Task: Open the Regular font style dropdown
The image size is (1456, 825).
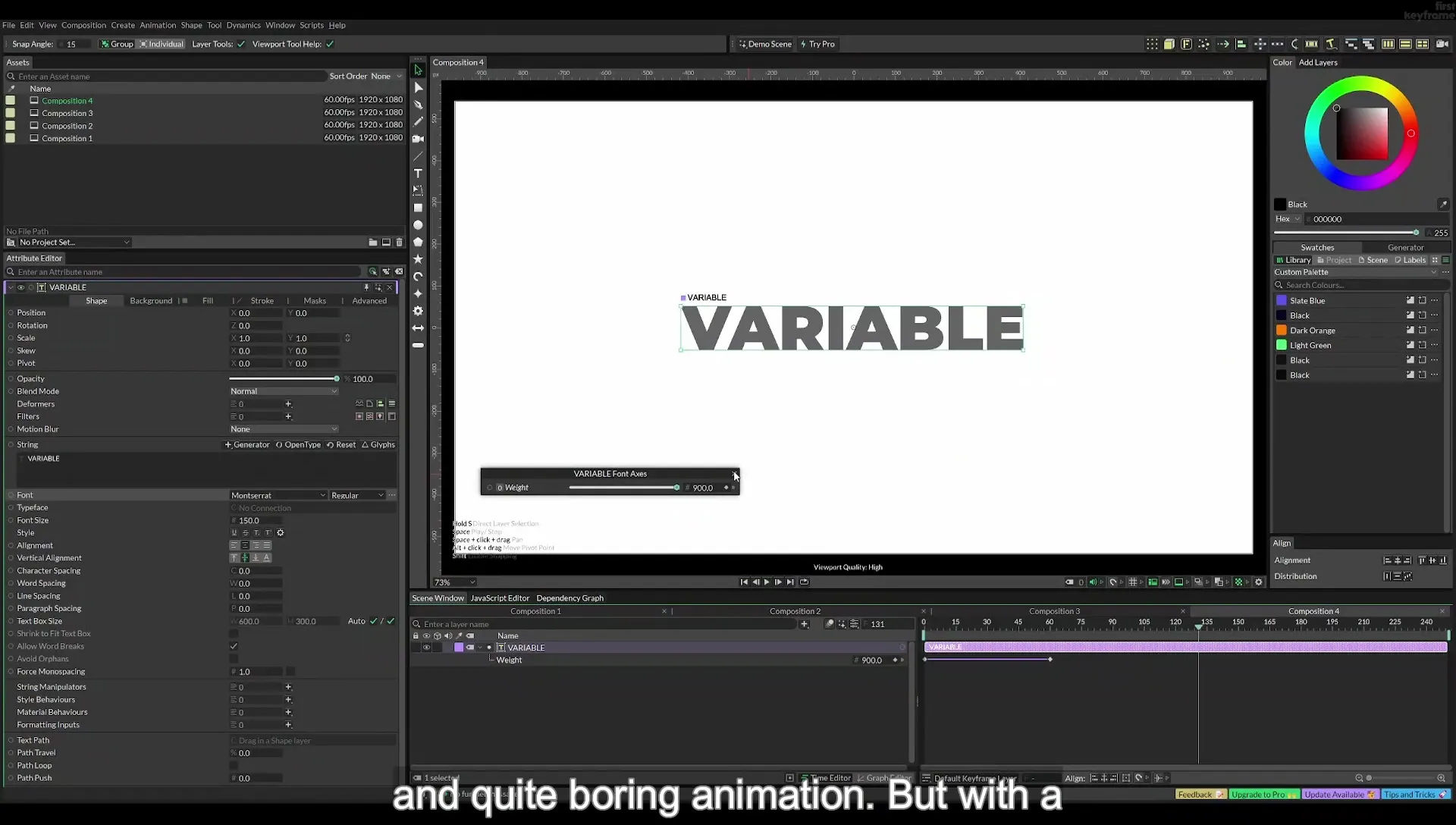Action: point(357,495)
